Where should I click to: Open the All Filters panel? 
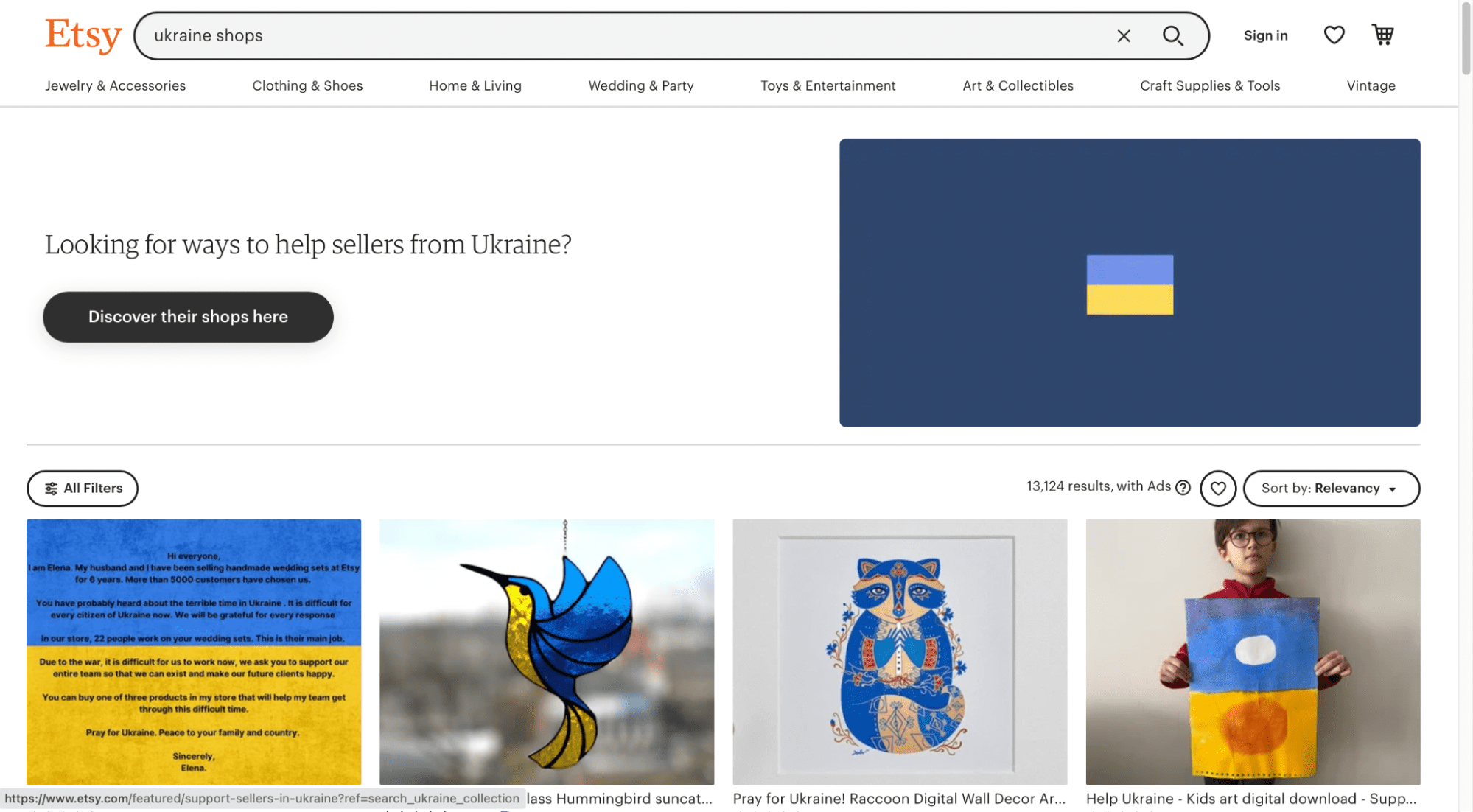pyautogui.click(x=83, y=489)
